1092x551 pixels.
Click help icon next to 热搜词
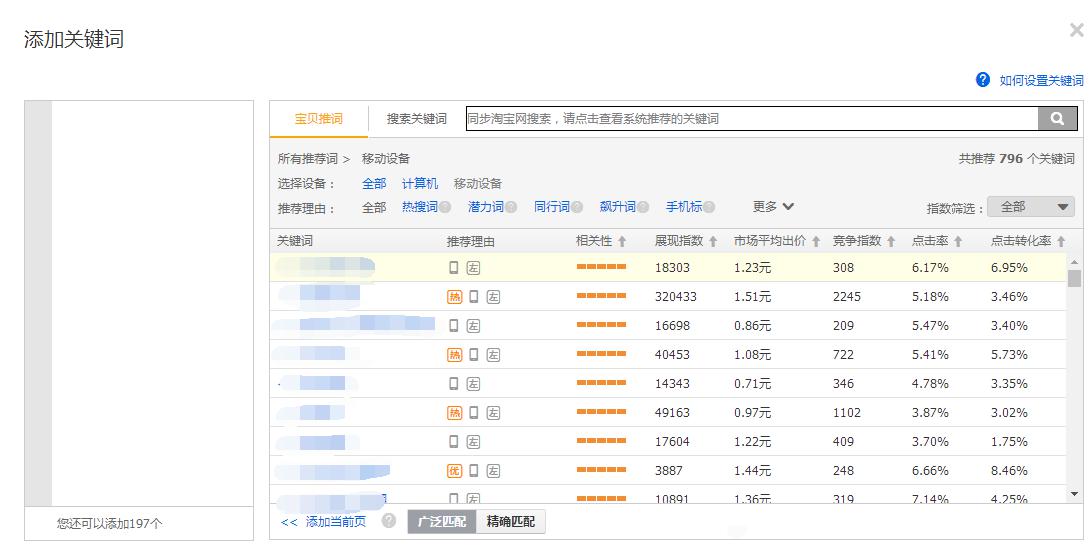(x=446, y=207)
